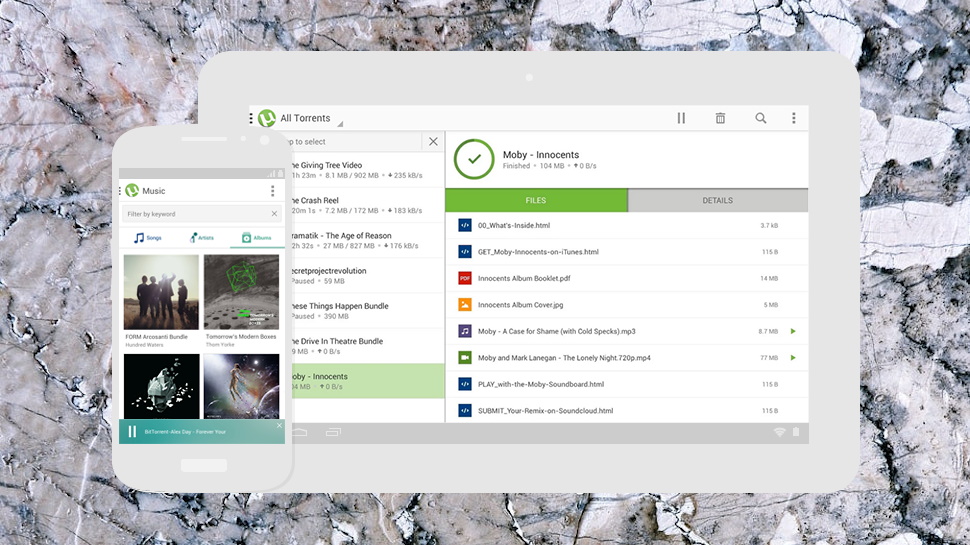Image resolution: width=970 pixels, height=545 pixels.
Task: Open the FORM Arcosanti Bundle album cover
Action: (161, 292)
